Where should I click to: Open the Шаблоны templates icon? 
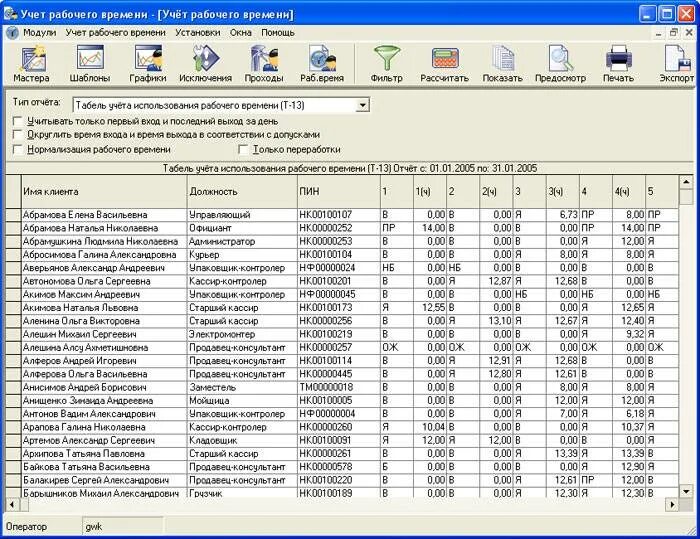(x=90, y=64)
